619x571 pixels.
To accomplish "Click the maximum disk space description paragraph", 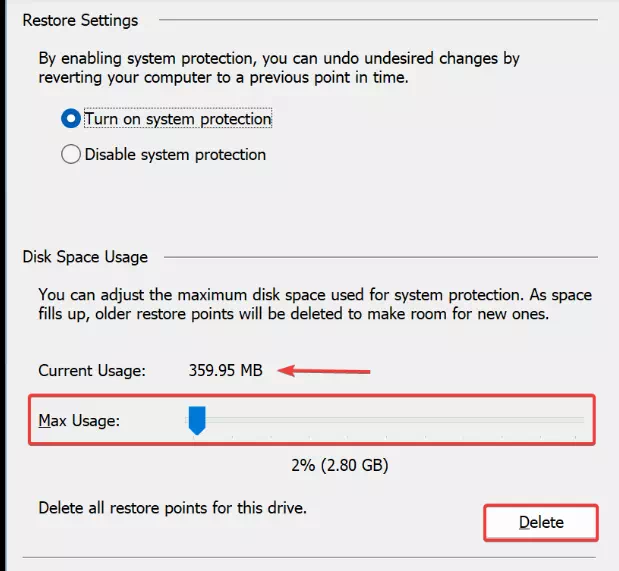I will (312, 304).
